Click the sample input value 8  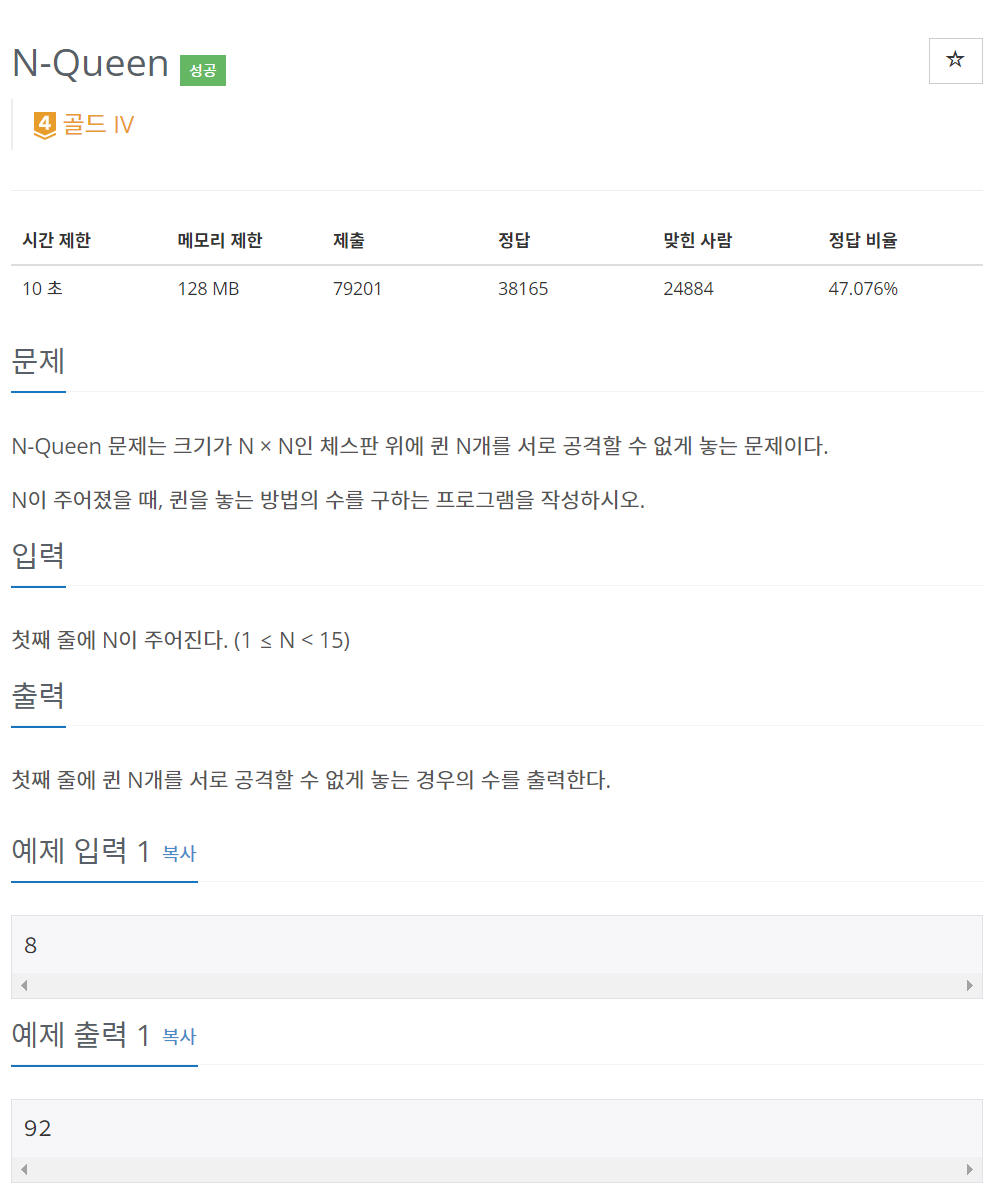(30, 945)
